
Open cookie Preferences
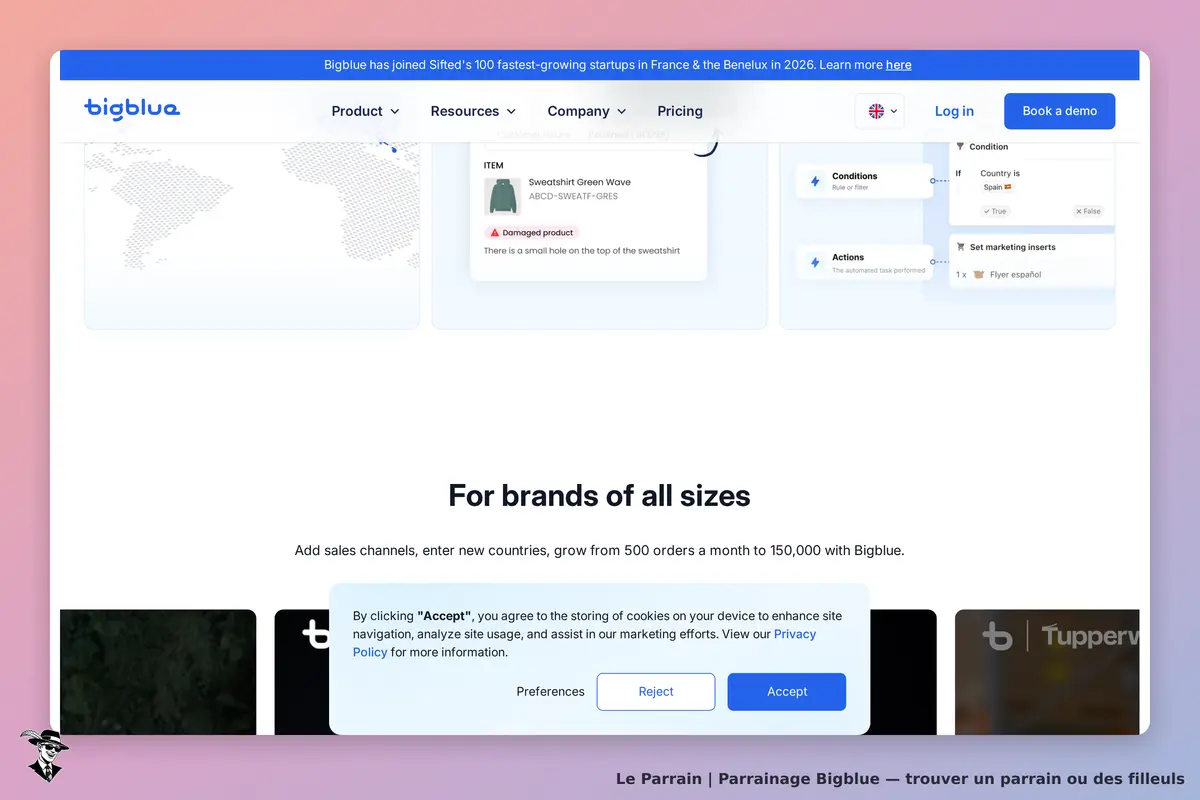pos(551,692)
